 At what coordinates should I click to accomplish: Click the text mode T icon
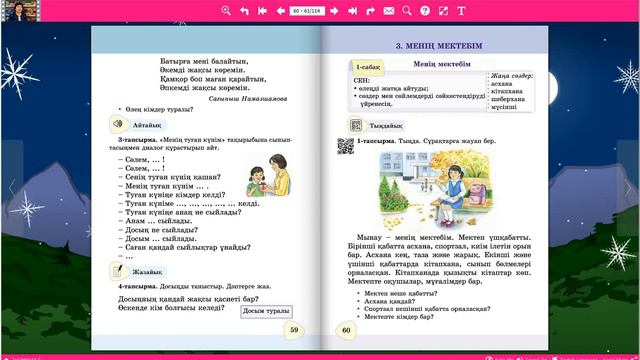(461, 11)
